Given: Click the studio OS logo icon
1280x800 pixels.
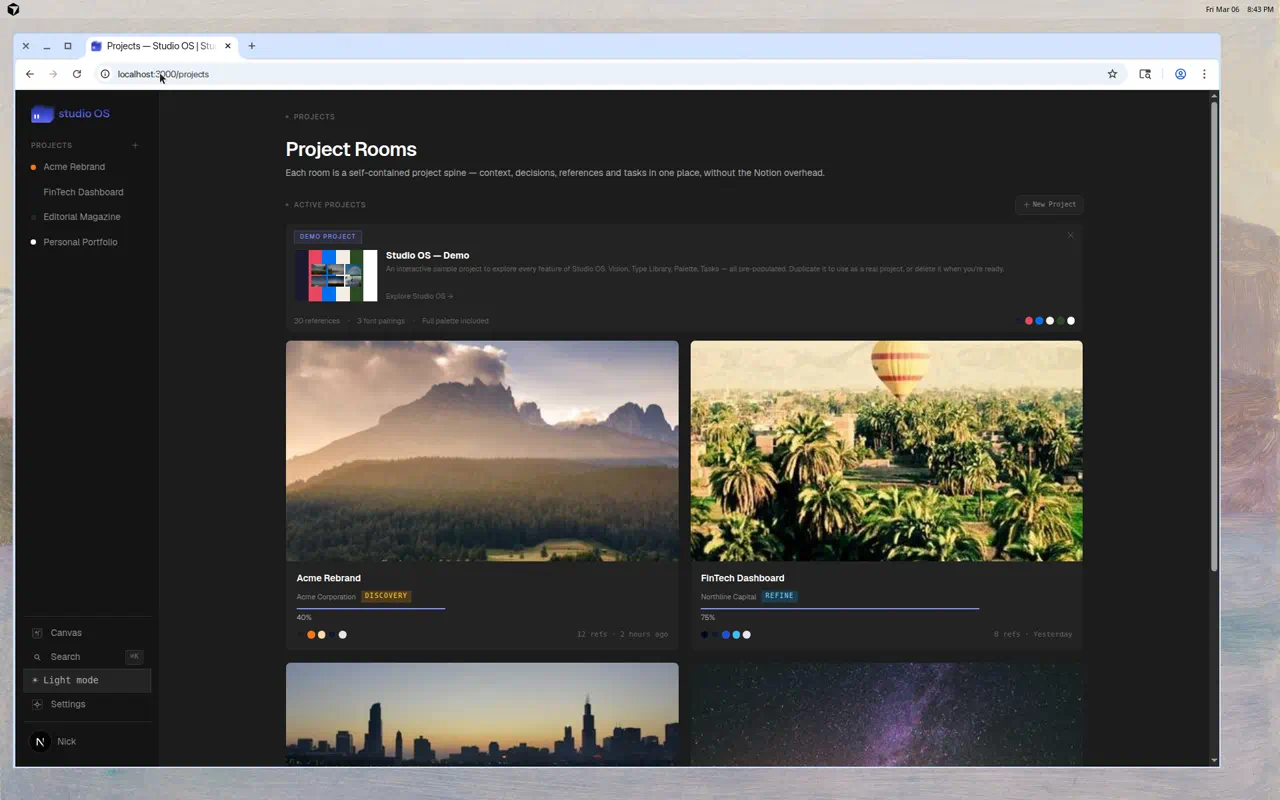Looking at the screenshot, I should 41,114.
